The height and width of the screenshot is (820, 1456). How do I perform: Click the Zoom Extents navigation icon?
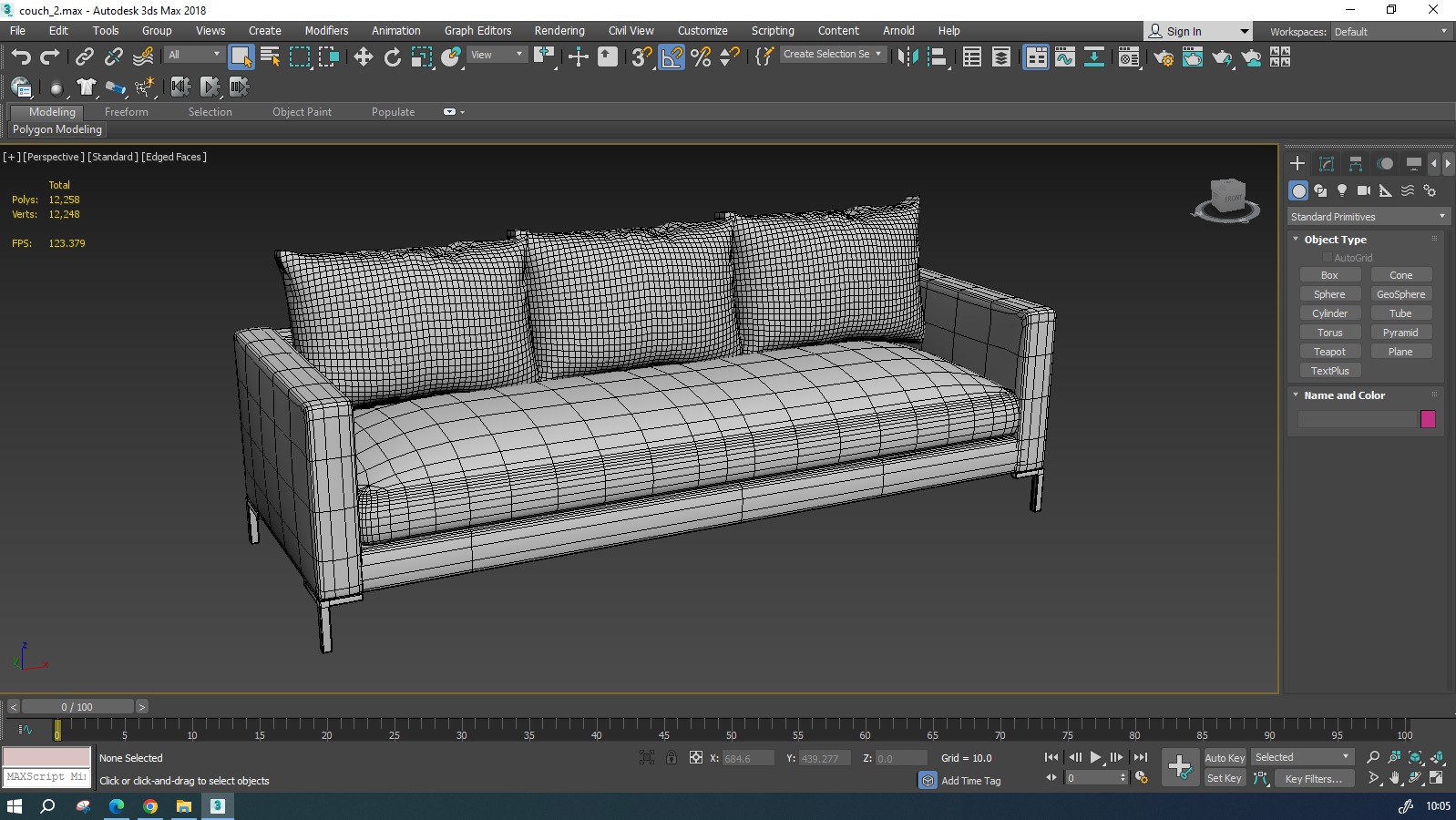click(x=1415, y=757)
